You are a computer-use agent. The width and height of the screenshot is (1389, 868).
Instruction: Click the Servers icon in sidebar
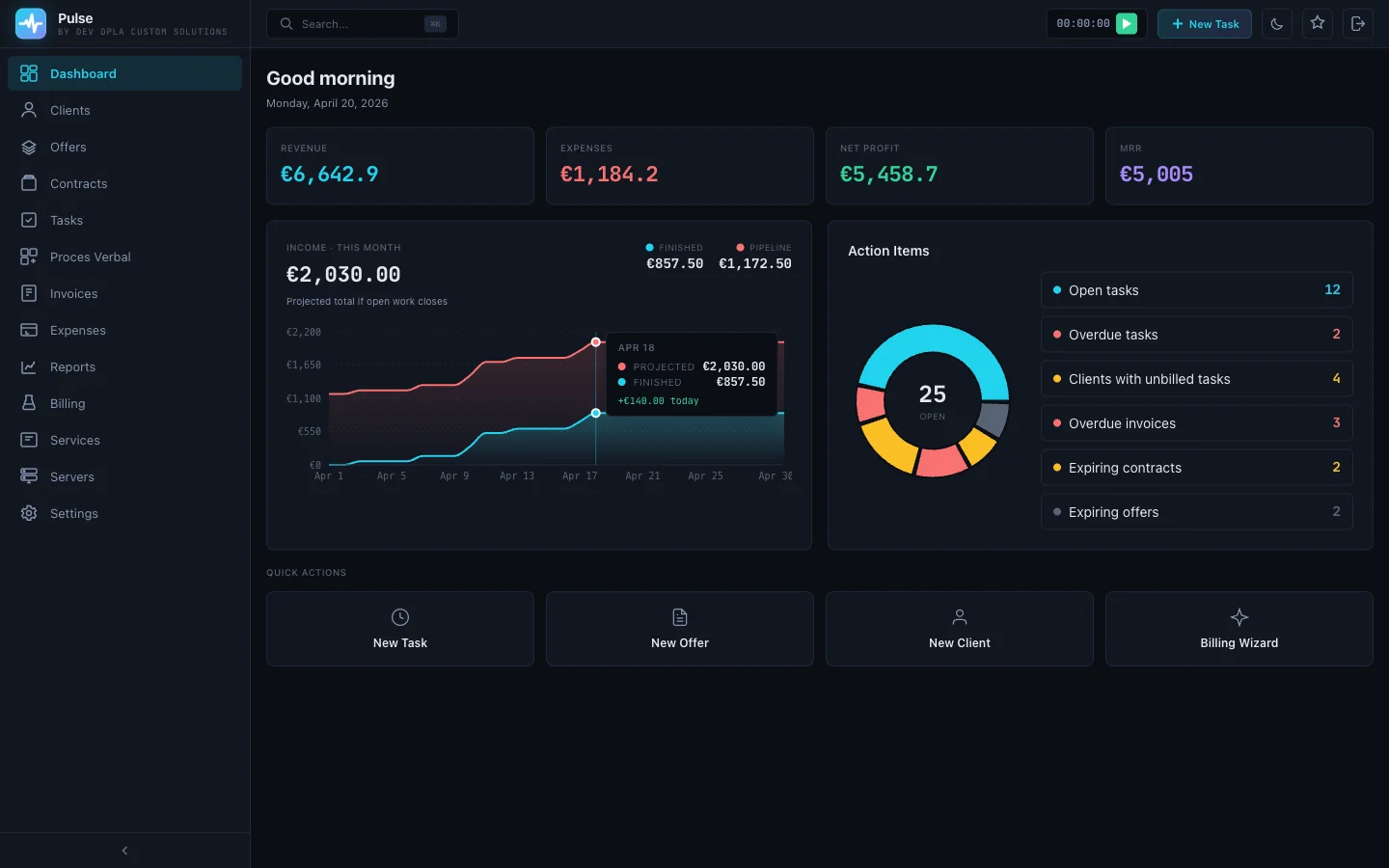pos(29,476)
